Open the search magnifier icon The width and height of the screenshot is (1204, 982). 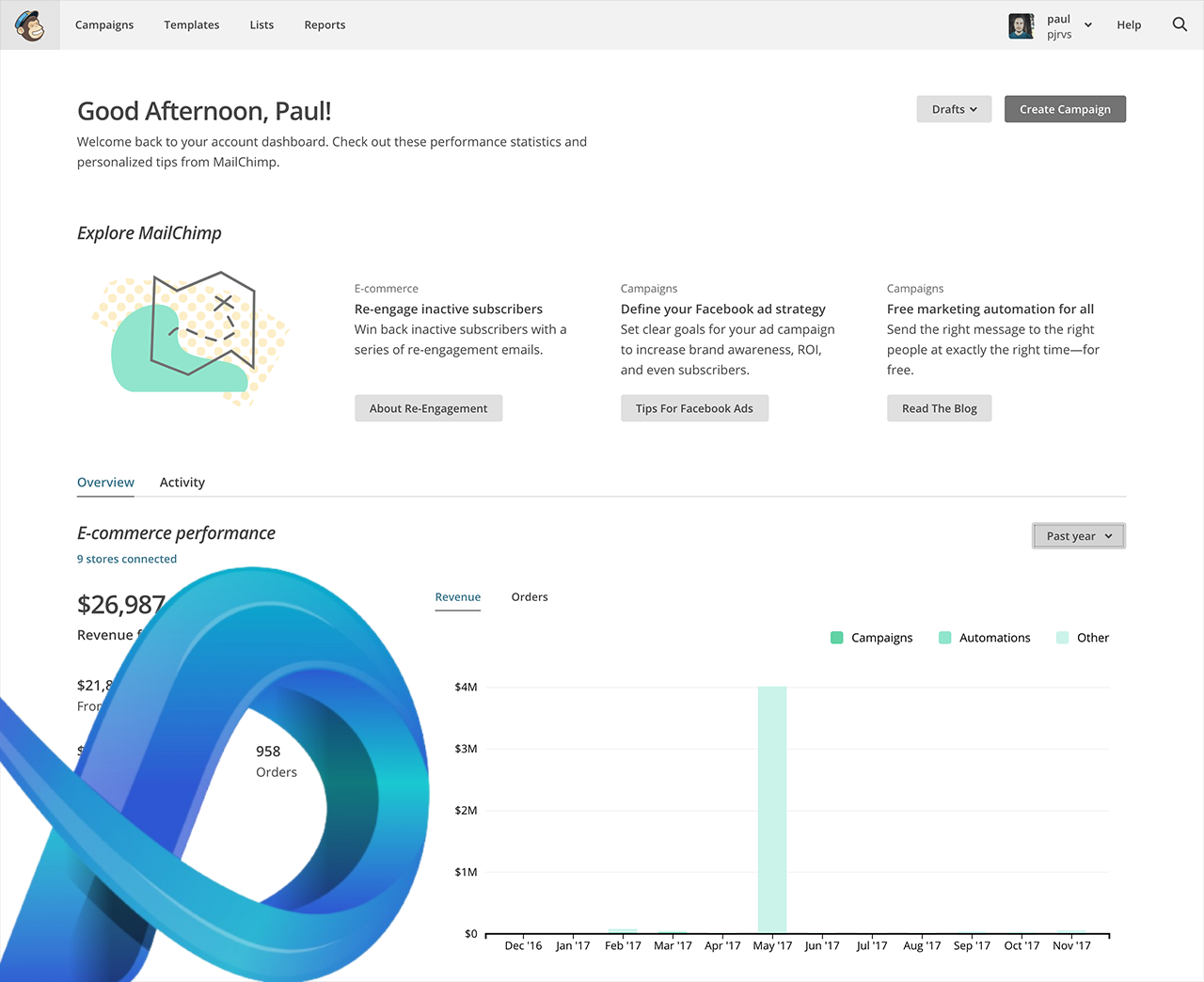pyautogui.click(x=1180, y=24)
